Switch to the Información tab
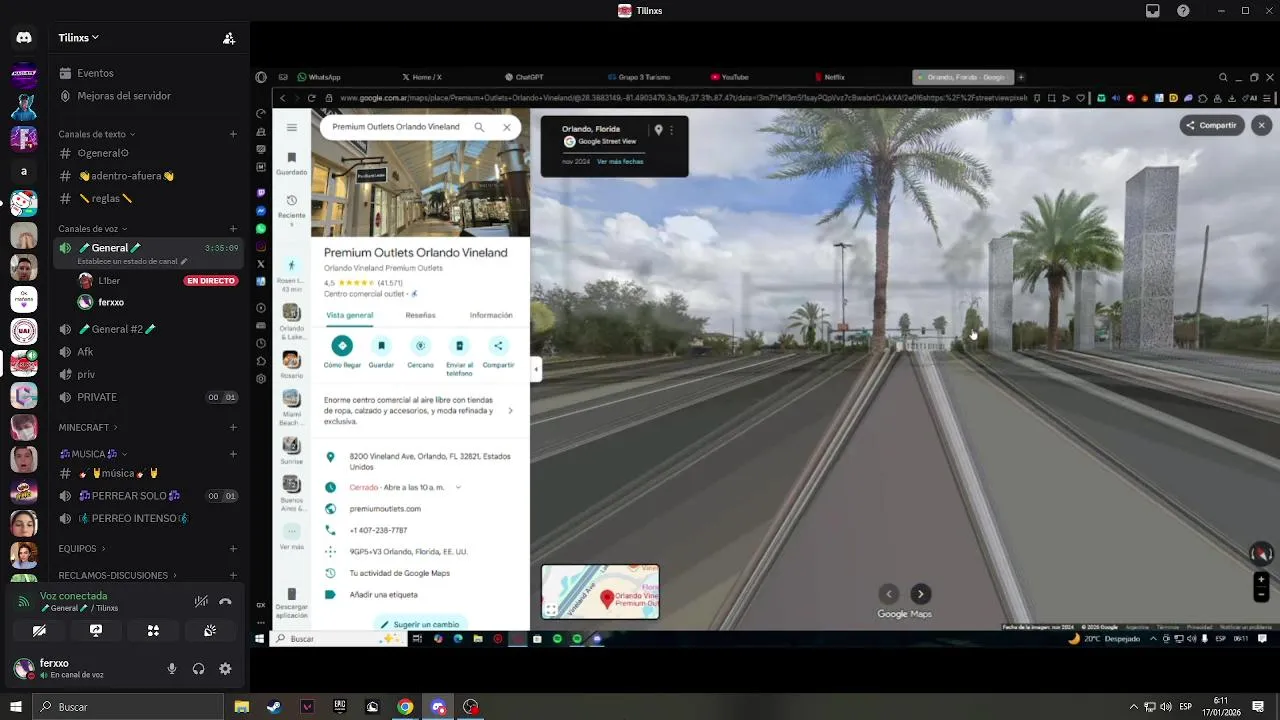 [x=491, y=315]
